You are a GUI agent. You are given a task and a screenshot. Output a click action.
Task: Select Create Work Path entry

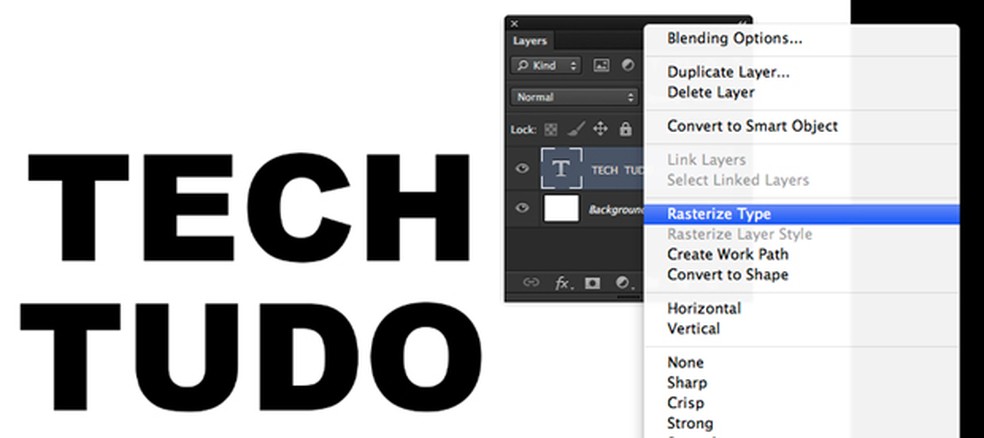tap(727, 254)
